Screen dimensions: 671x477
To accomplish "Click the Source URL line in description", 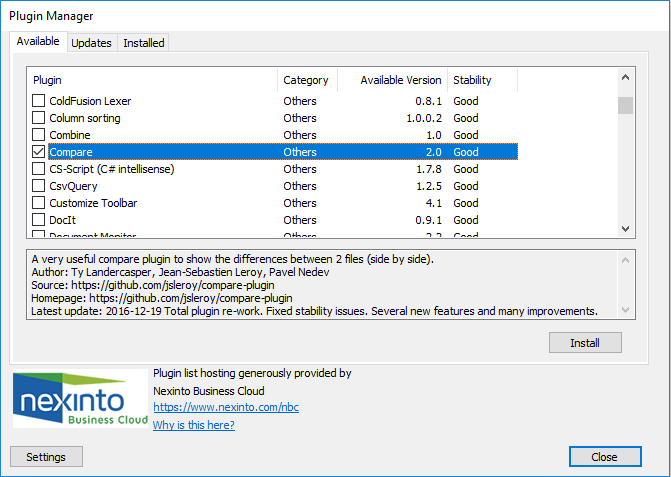I will (153, 285).
